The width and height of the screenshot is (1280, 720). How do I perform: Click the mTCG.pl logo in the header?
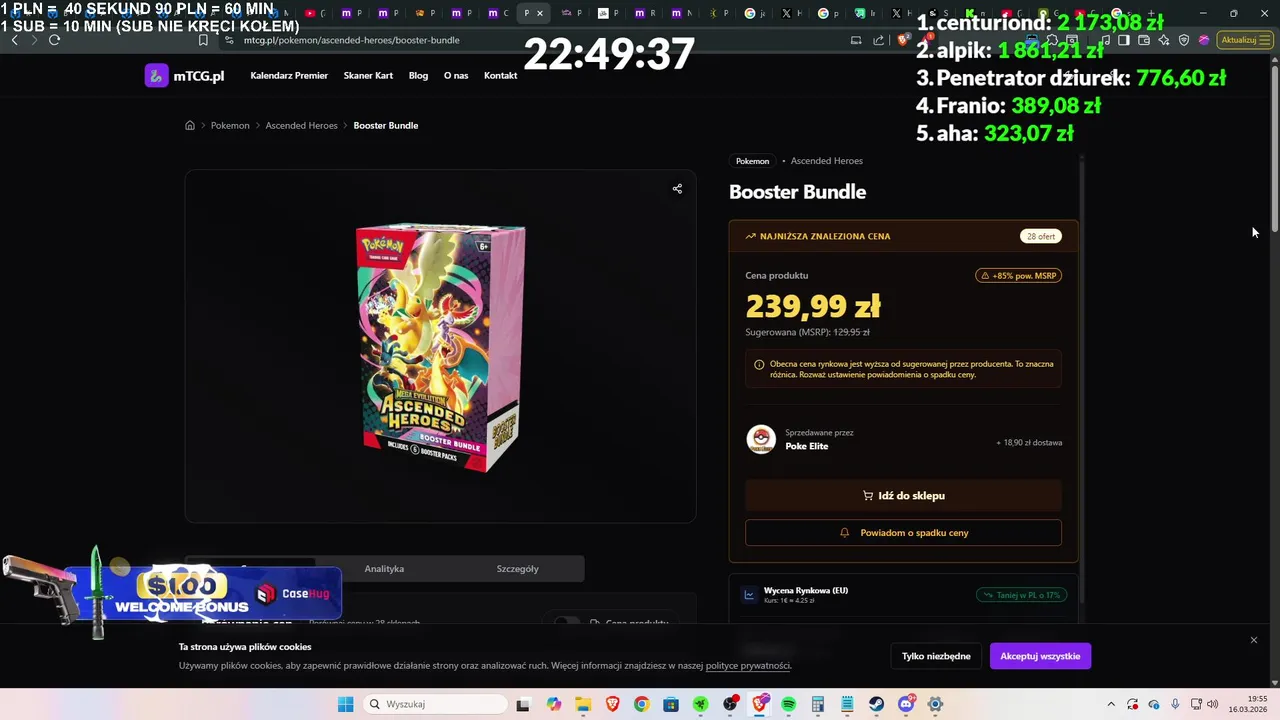click(x=184, y=75)
